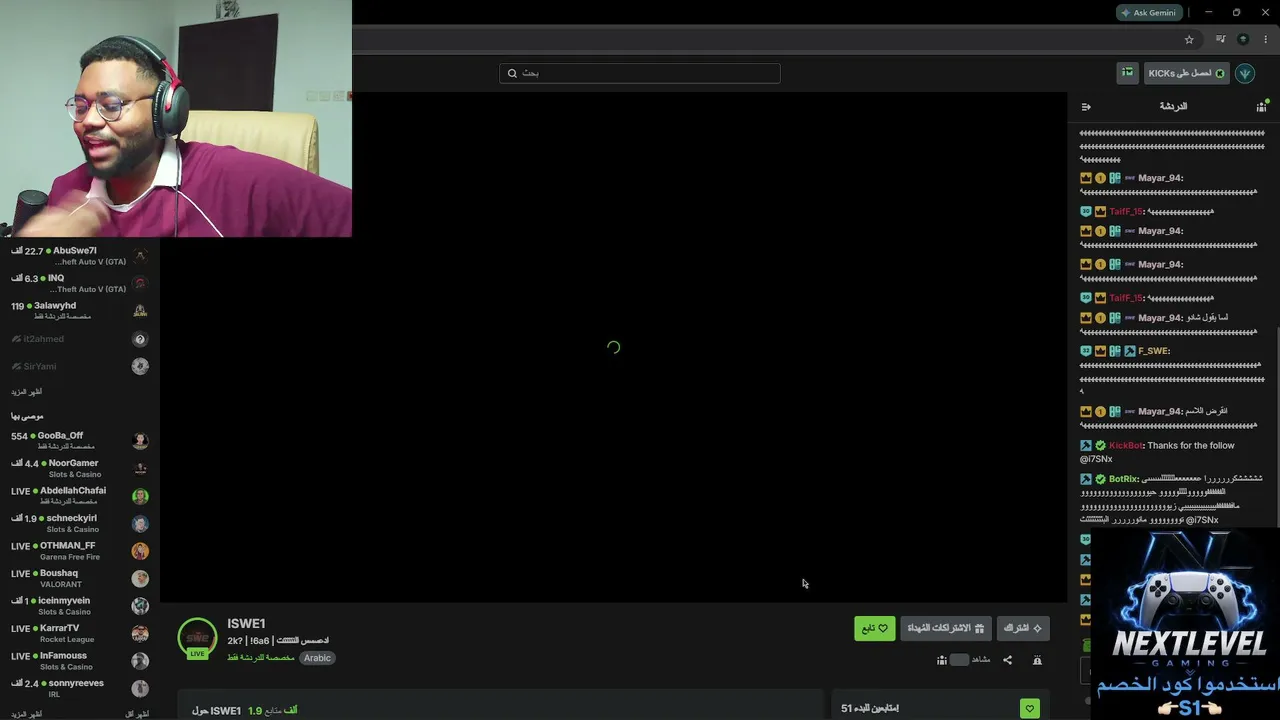Open Chrome's three-dot menu
The height and width of the screenshot is (720, 1280).
[x=1265, y=40]
